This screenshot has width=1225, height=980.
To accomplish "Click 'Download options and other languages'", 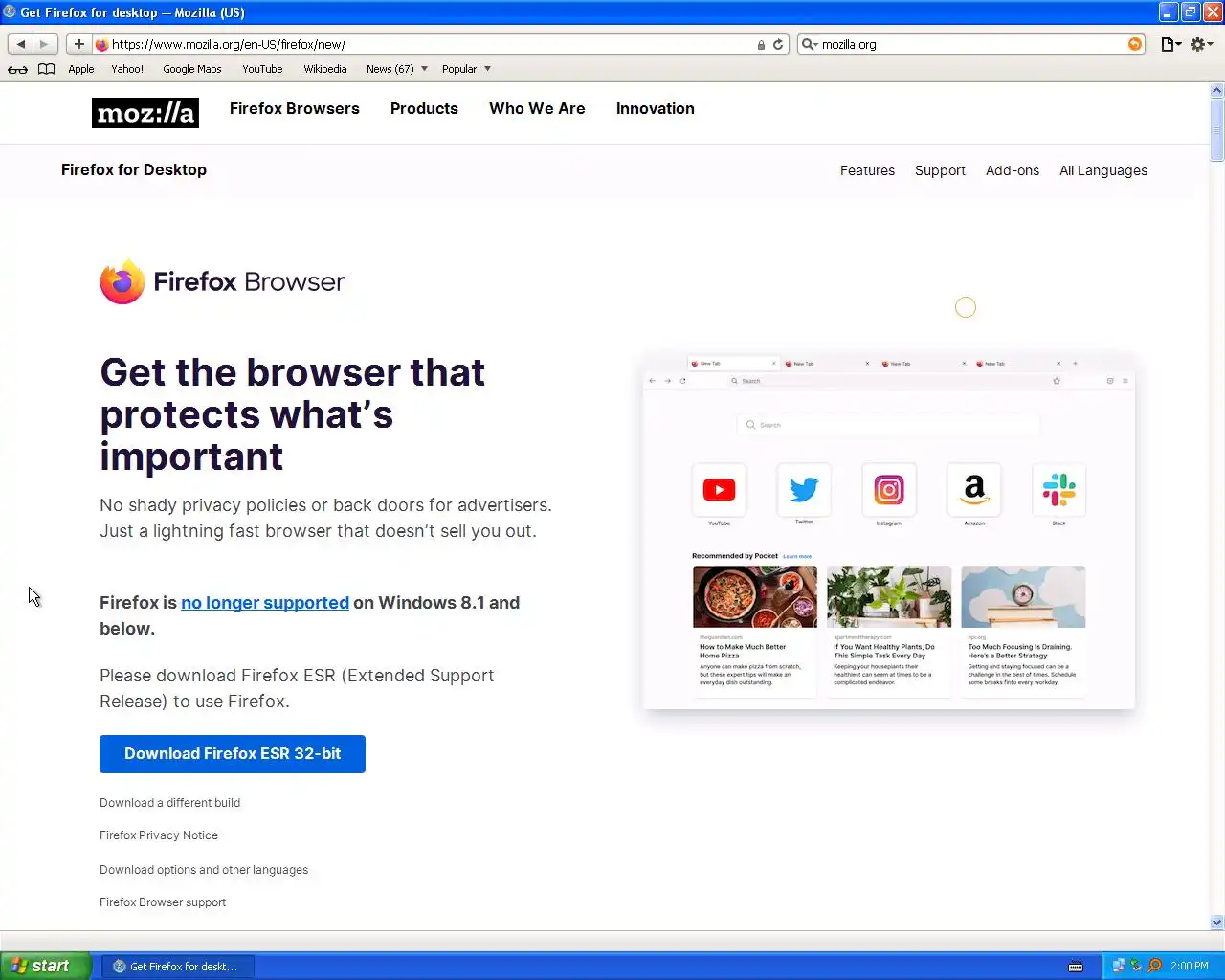I will pos(204,870).
